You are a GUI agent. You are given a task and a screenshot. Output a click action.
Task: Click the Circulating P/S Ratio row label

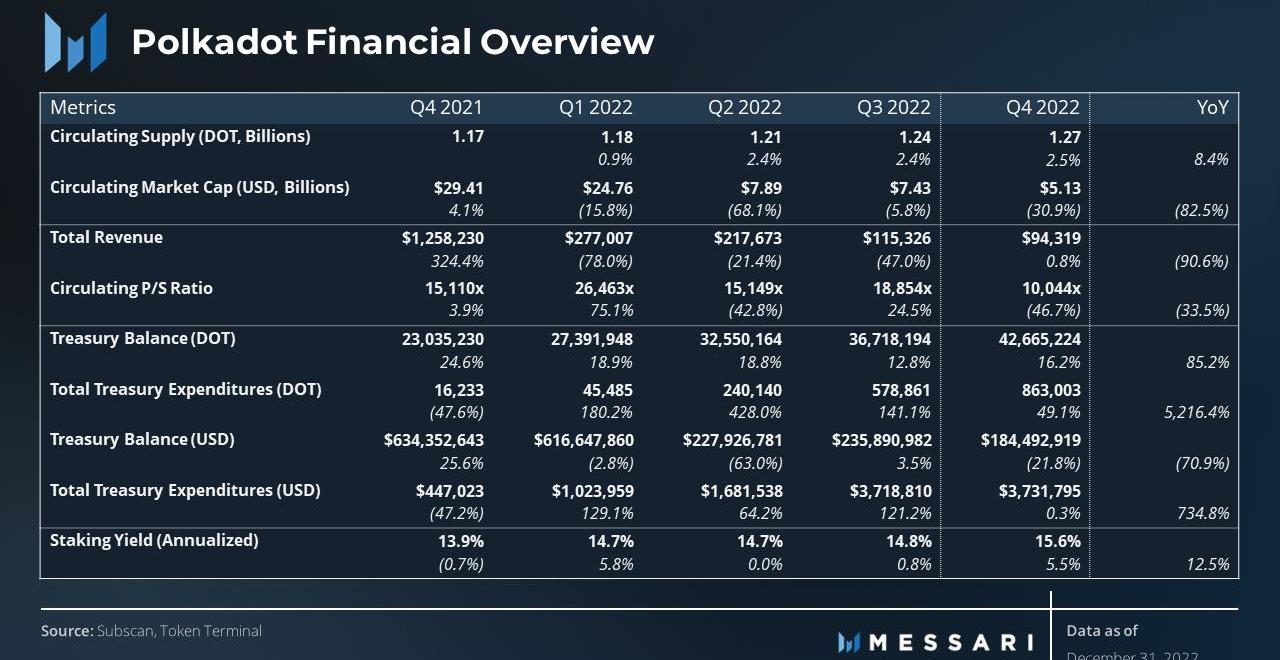[131, 288]
